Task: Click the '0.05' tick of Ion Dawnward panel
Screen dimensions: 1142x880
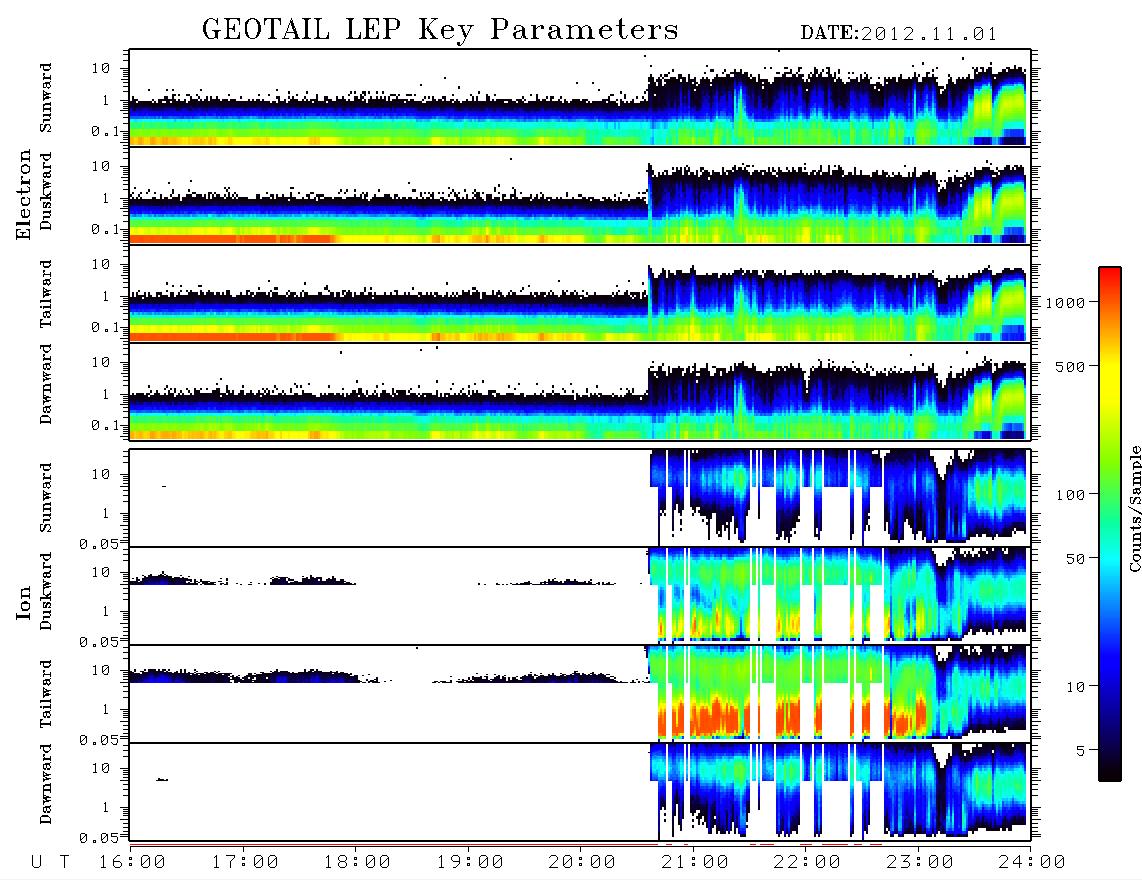Action: [x=99, y=838]
